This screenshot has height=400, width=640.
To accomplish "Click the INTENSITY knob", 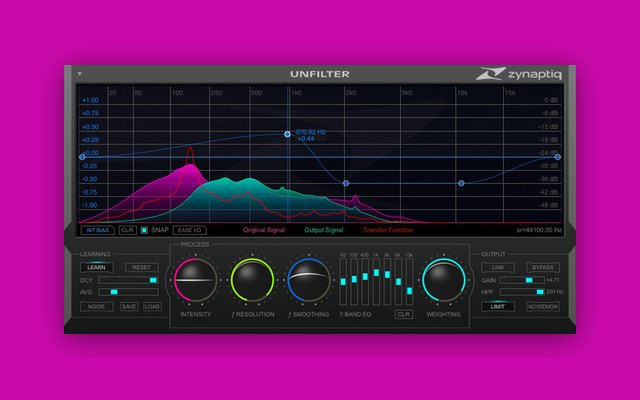I will [196, 280].
